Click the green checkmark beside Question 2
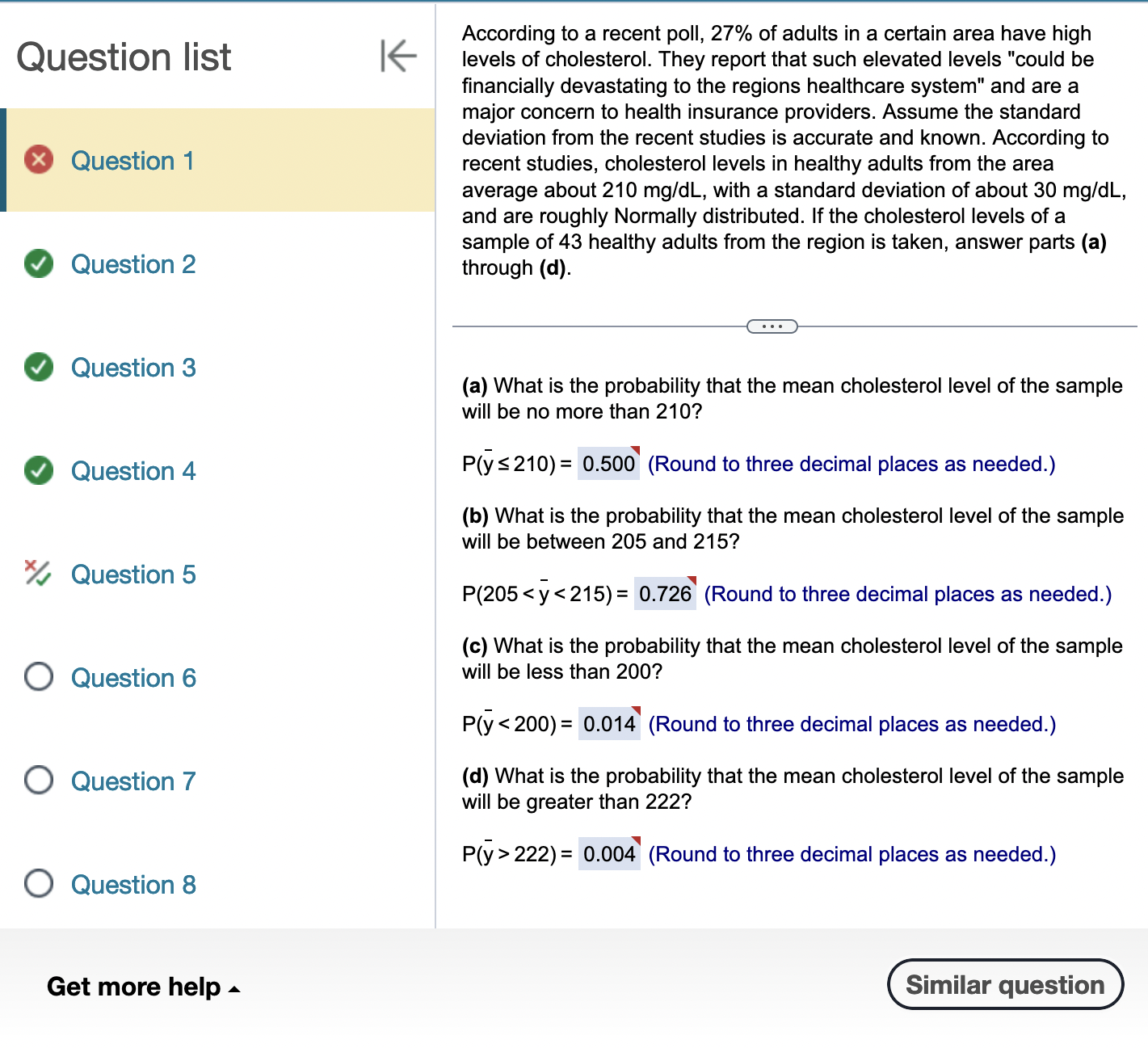This screenshot has width=1148, height=1048. [x=38, y=263]
